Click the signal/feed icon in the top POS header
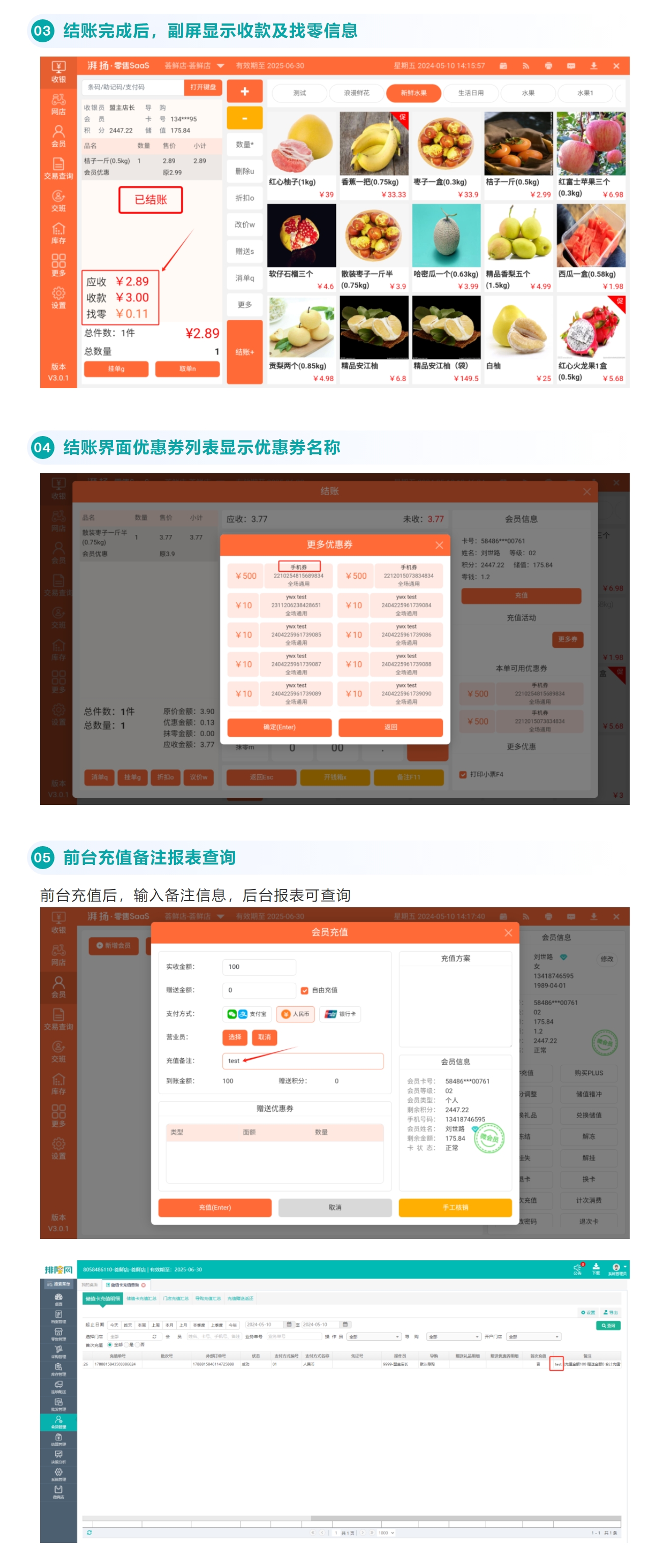The height and width of the screenshot is (1568, 648). tap(526, 66)
